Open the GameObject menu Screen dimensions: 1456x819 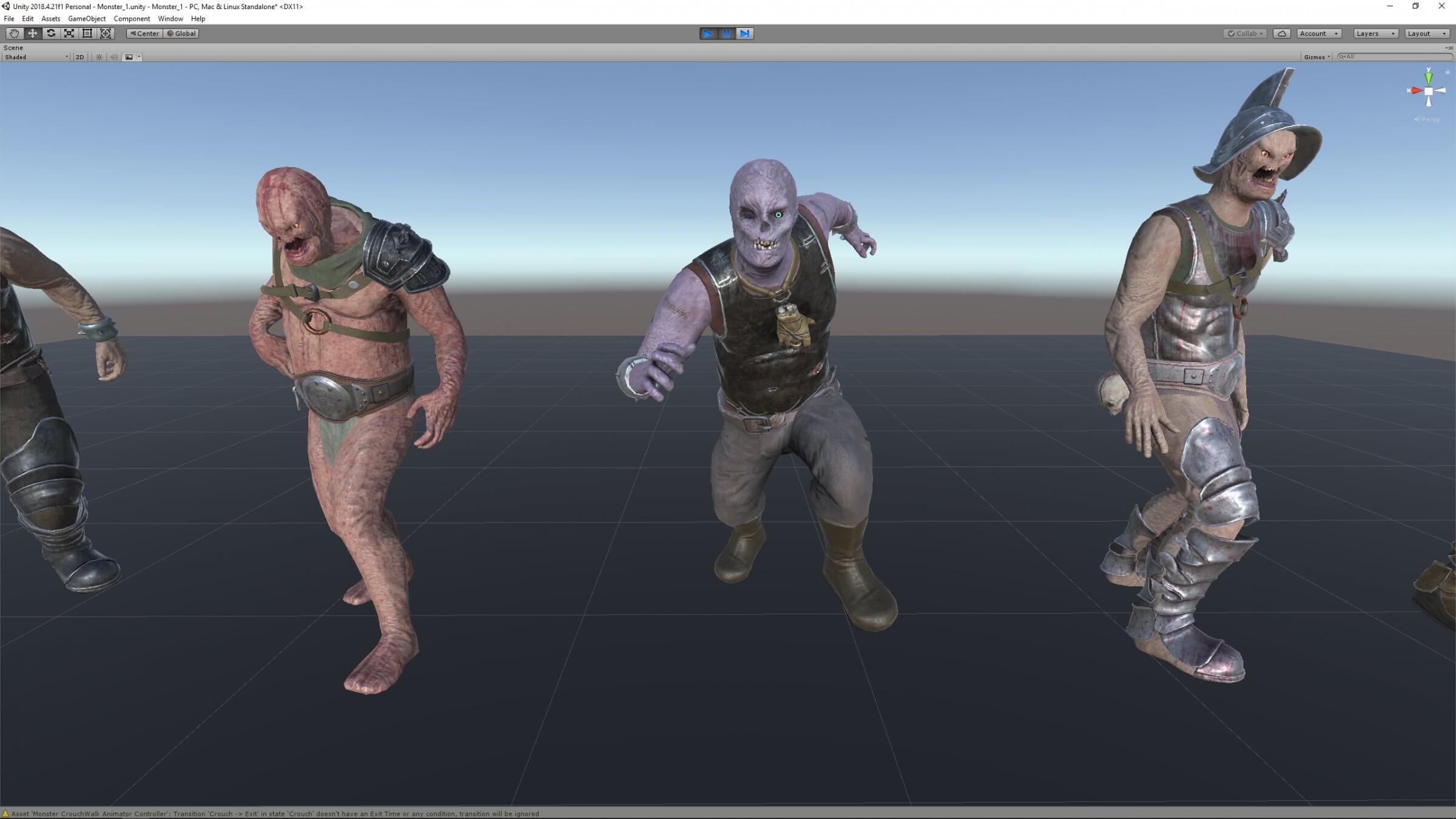tap(87, 19)
